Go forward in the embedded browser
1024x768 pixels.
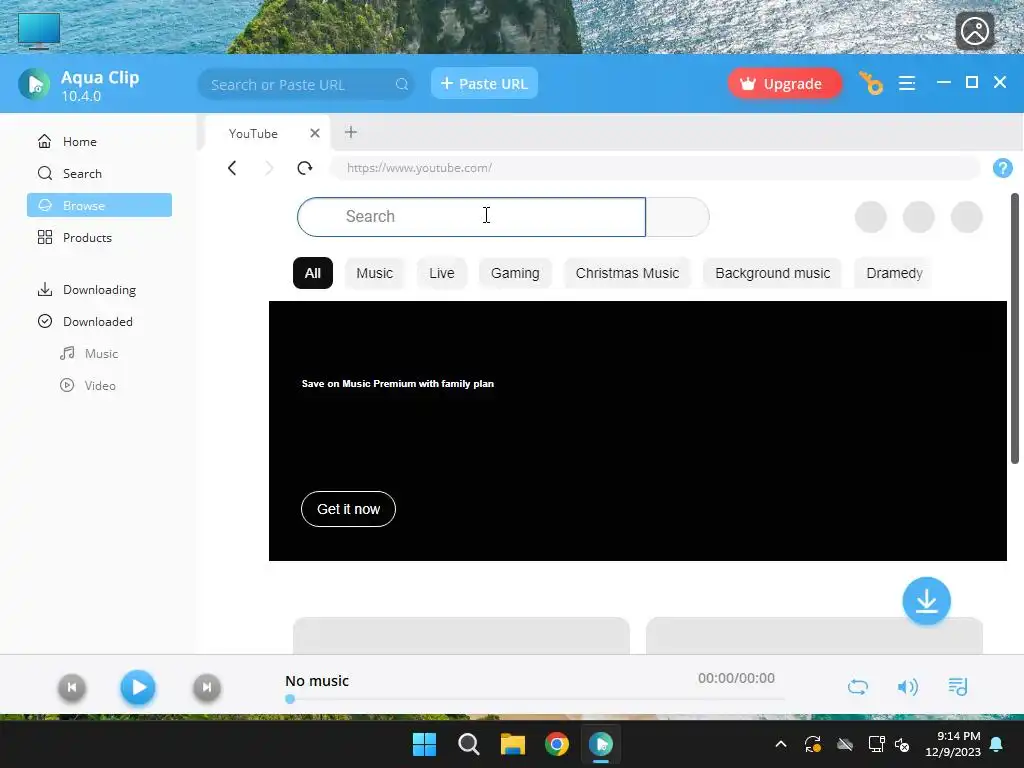pyautogui.click(x=268, y=168)
